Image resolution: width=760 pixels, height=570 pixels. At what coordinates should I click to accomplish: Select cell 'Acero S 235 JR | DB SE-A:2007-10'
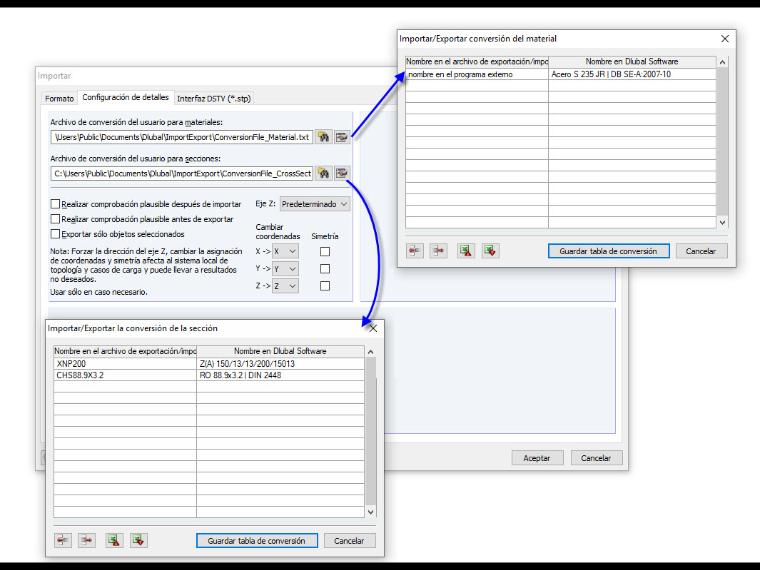[632, 74]
